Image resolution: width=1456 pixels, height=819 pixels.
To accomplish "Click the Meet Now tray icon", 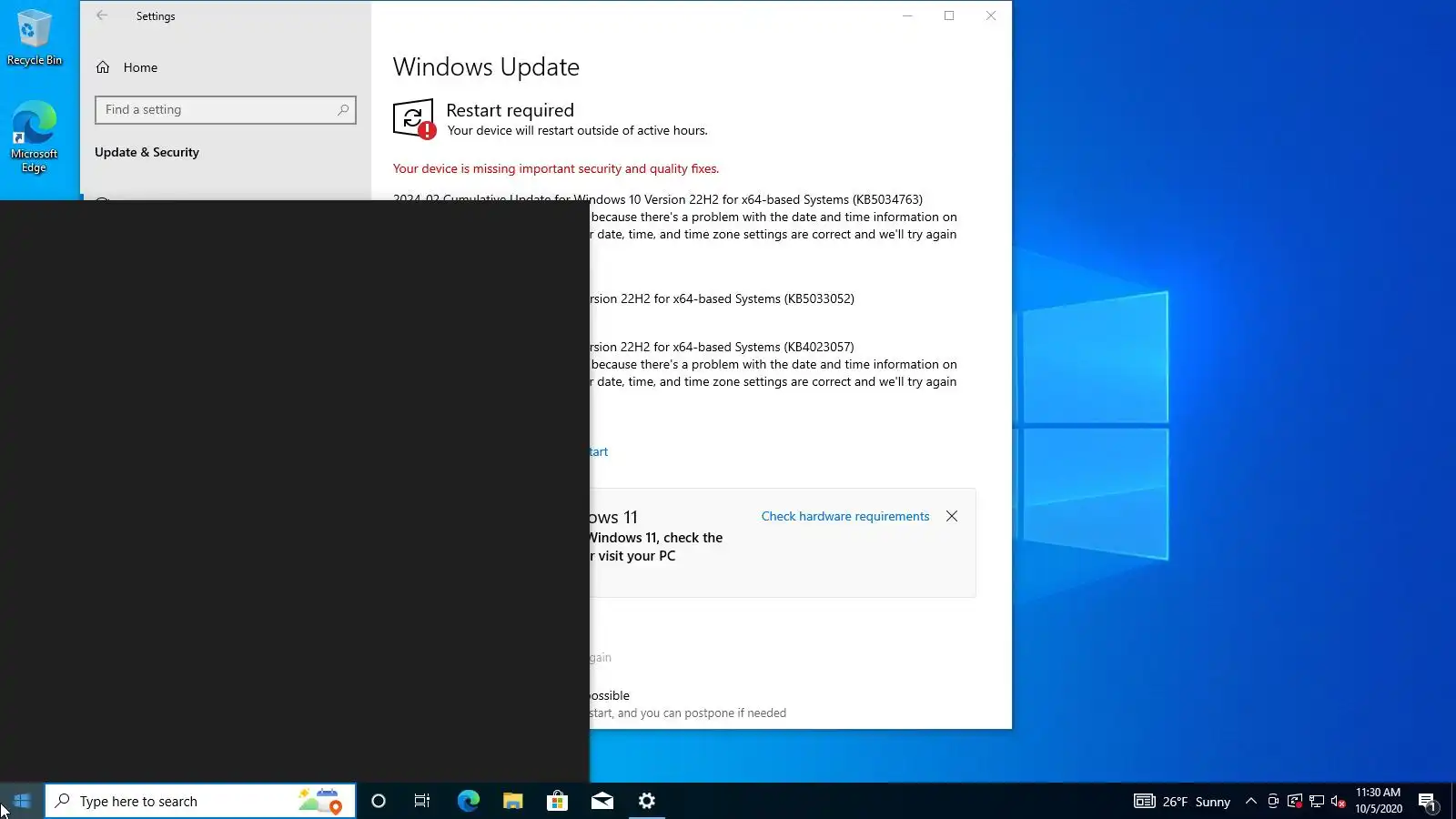I will coord(1273,802).
